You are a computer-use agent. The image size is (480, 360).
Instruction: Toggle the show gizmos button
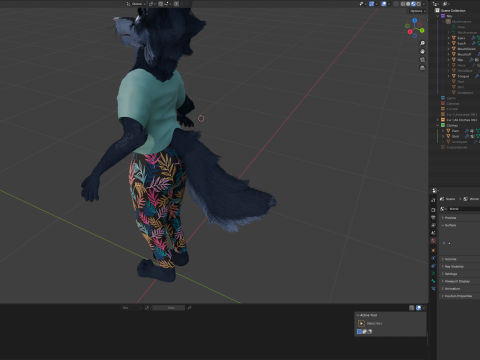click(x=371, y=4)
